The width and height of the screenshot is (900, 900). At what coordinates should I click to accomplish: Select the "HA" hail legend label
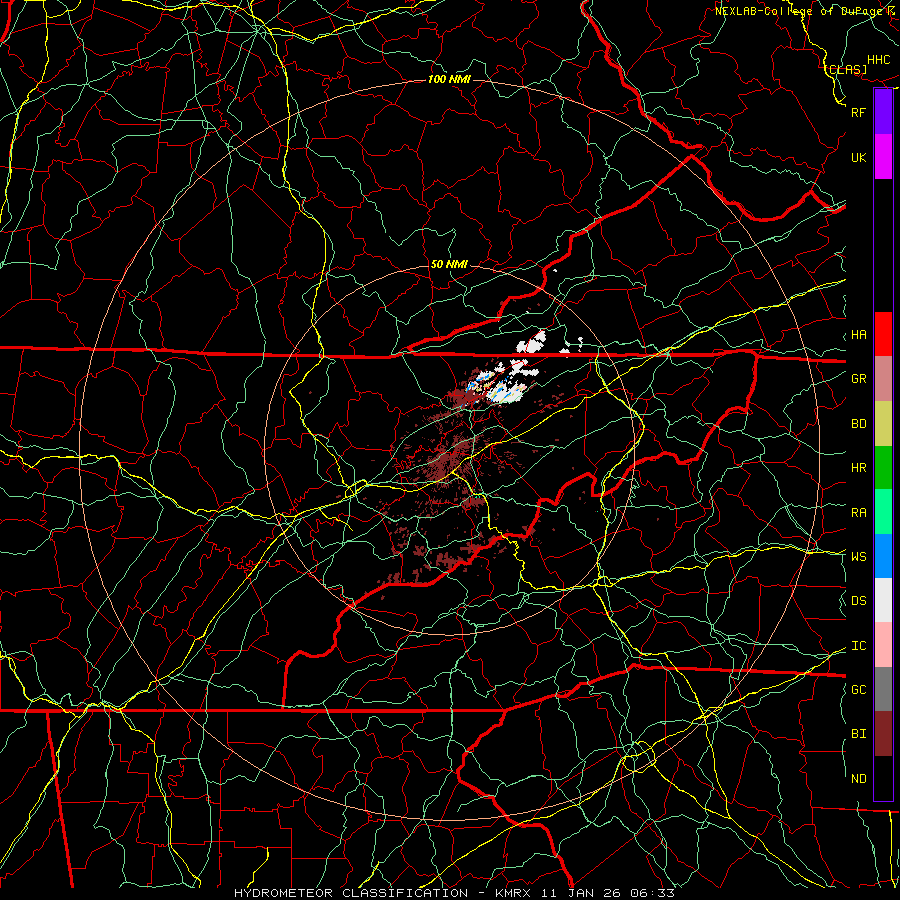coord(858,335)
